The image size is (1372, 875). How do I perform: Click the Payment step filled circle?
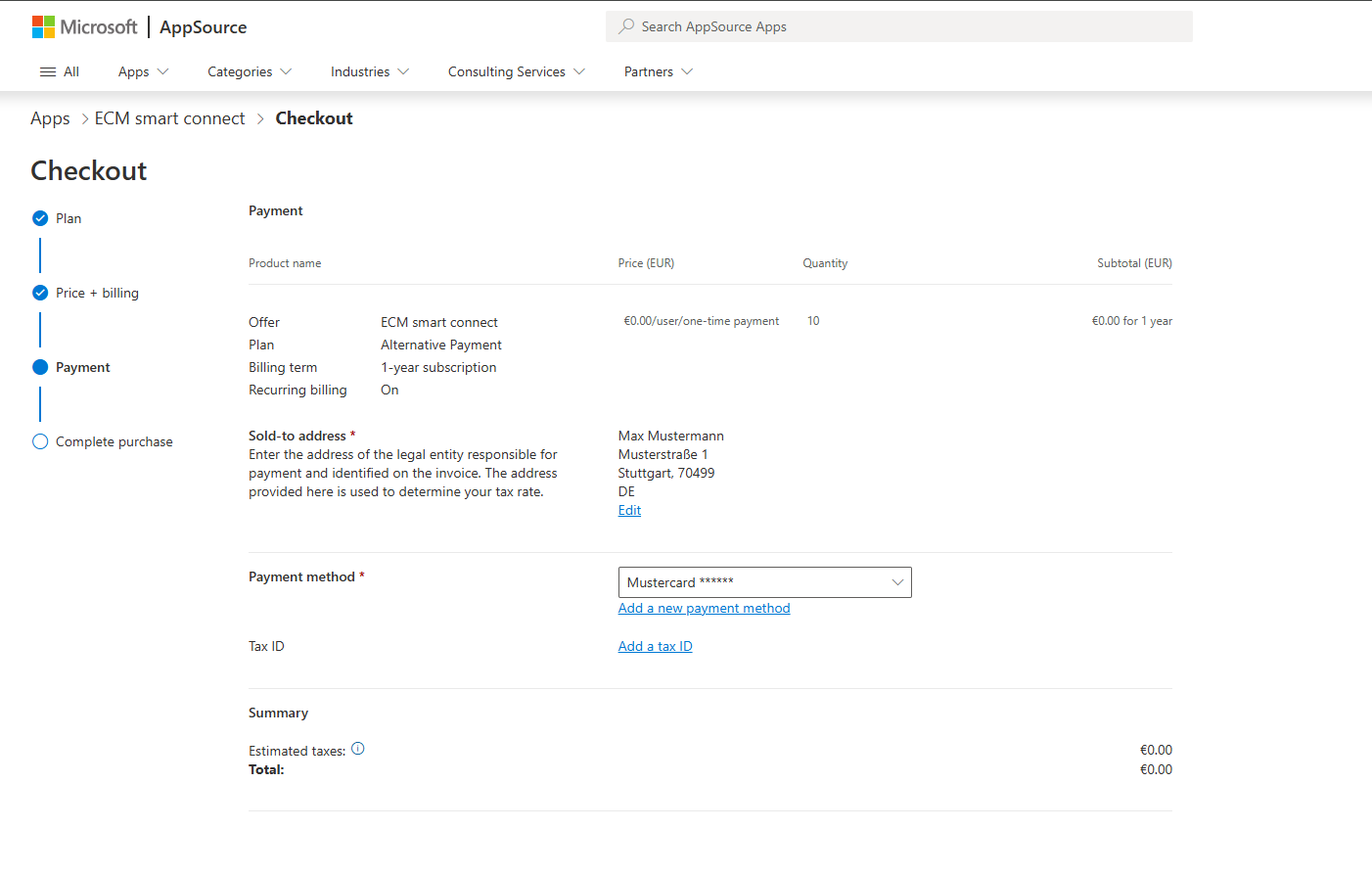coord(40,367)
